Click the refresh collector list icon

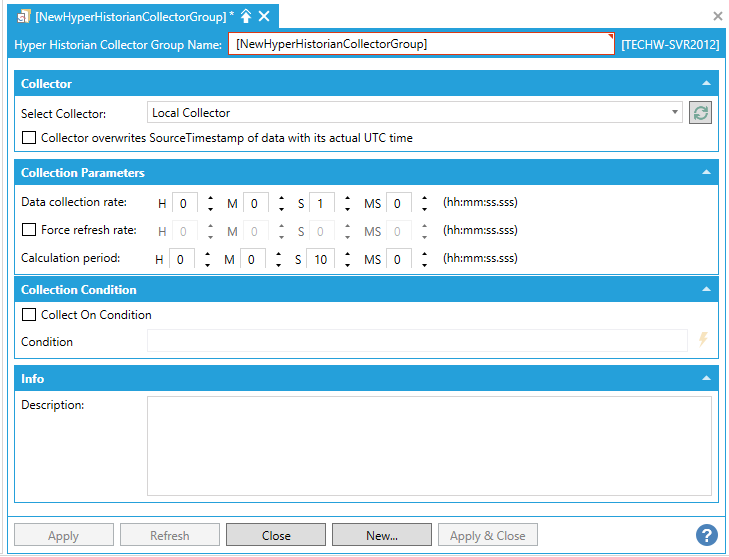click(x=700, y=113)
